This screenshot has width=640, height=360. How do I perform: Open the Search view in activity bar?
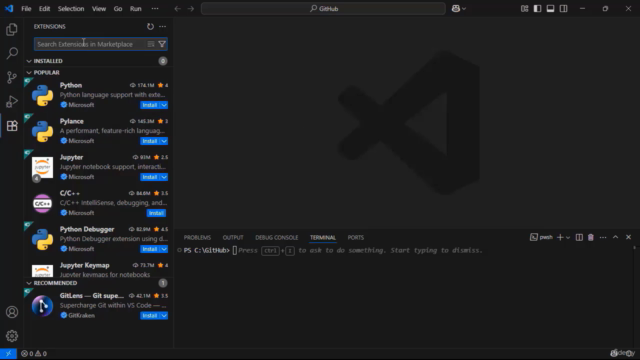pos(12,53)
